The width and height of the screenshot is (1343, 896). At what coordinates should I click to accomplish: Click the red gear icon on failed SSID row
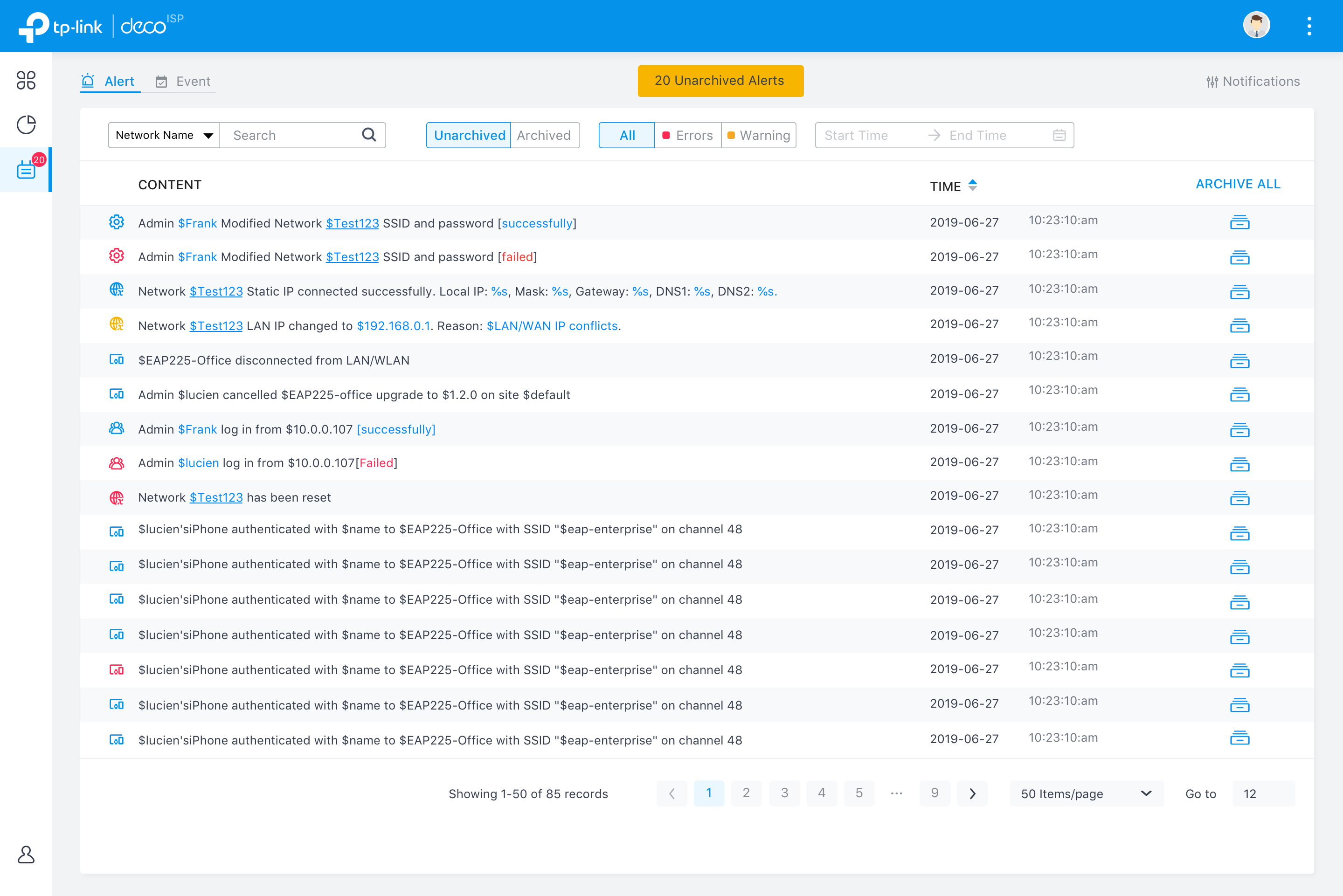tap(117, 256)
